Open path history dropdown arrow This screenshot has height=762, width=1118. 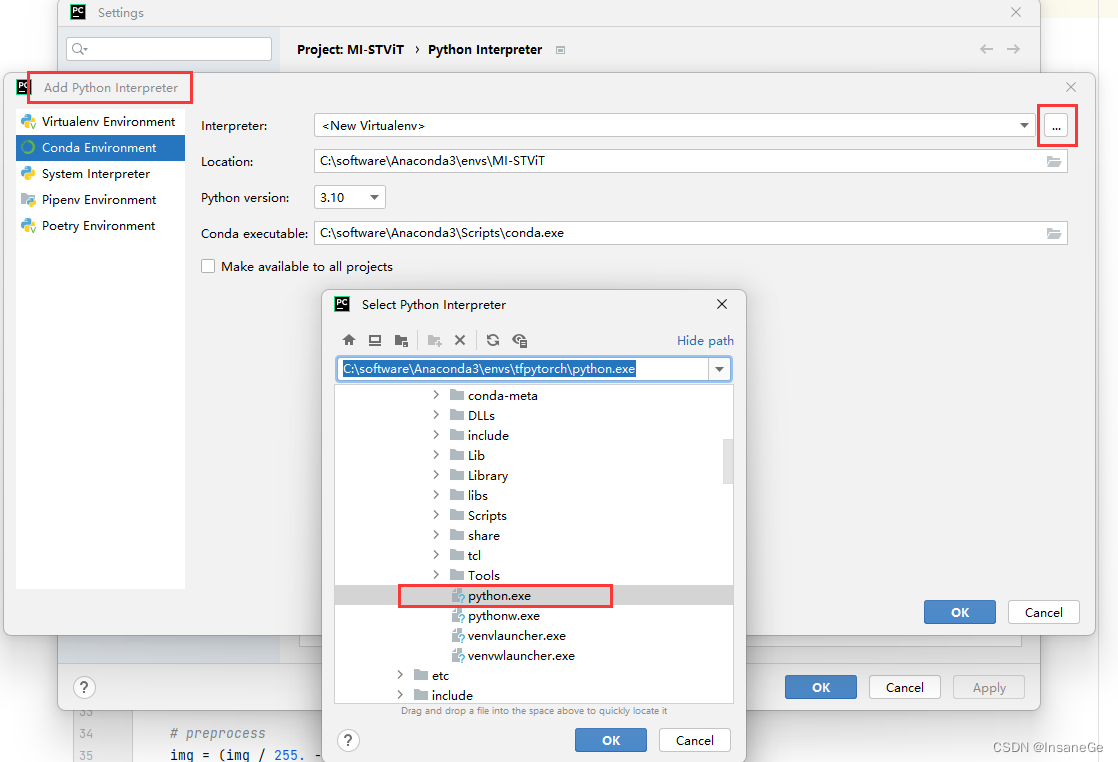click(x=719, y=369)
